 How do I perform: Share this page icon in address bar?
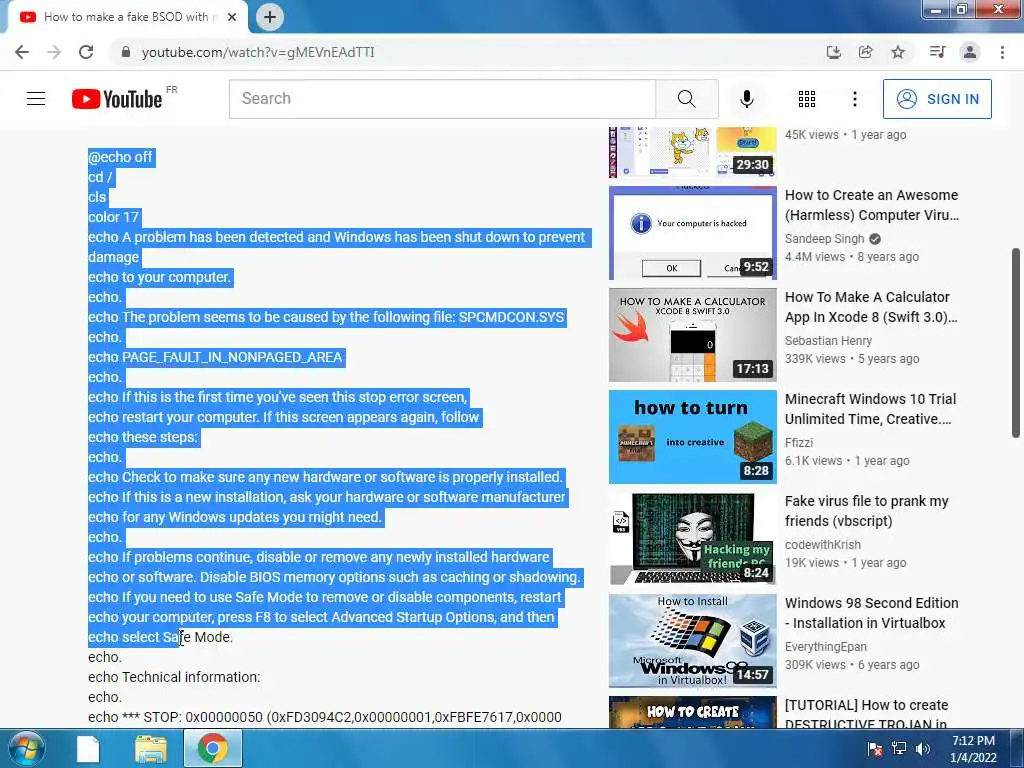pyautogui.click(x=865, y=52)
